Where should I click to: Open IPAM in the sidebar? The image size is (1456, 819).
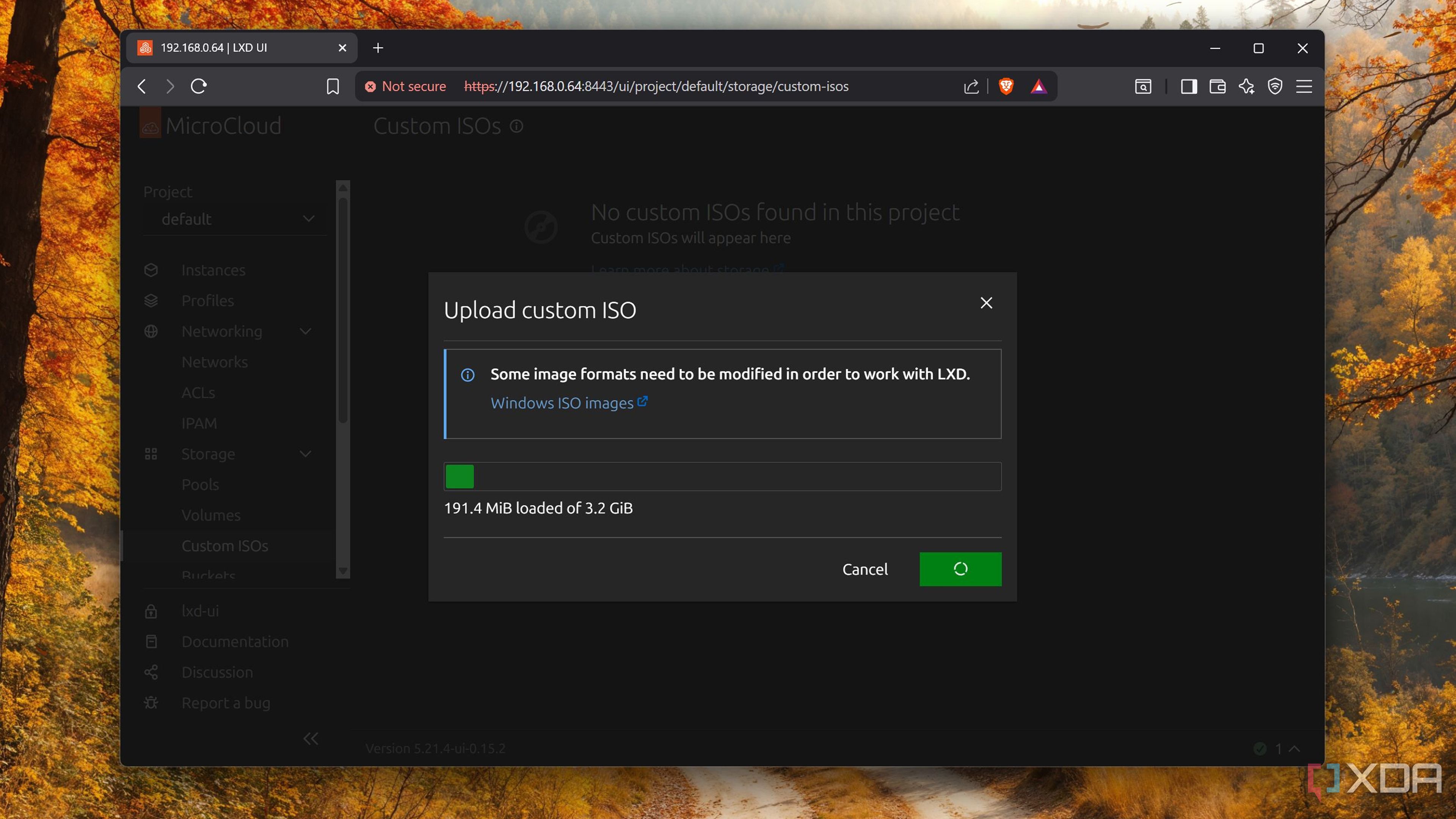(x=199, y=424)
